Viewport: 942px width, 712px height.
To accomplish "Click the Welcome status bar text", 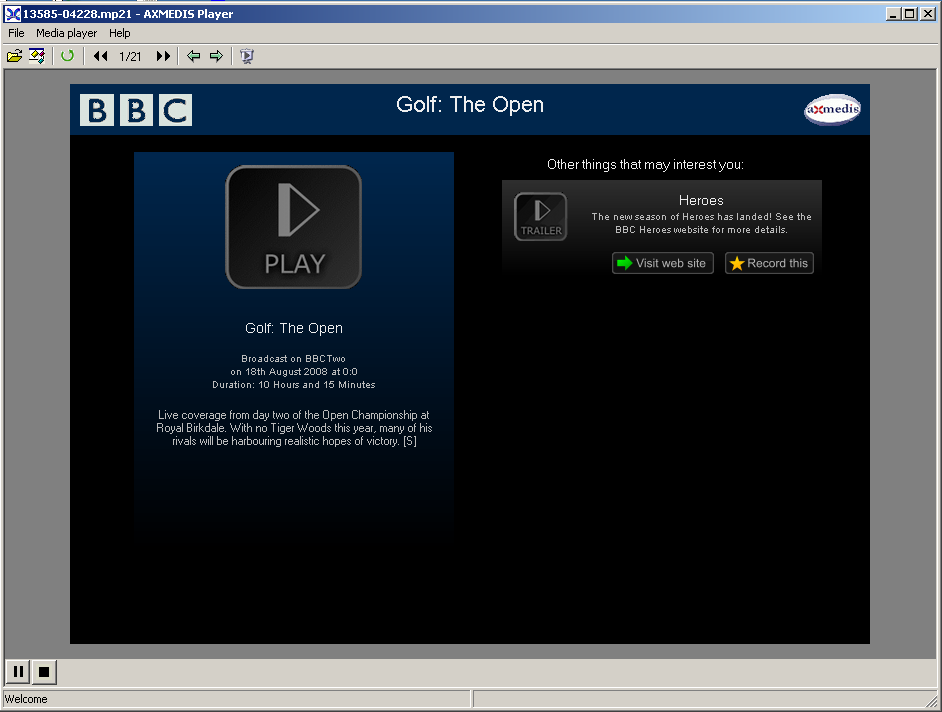I will pos(26,699).
